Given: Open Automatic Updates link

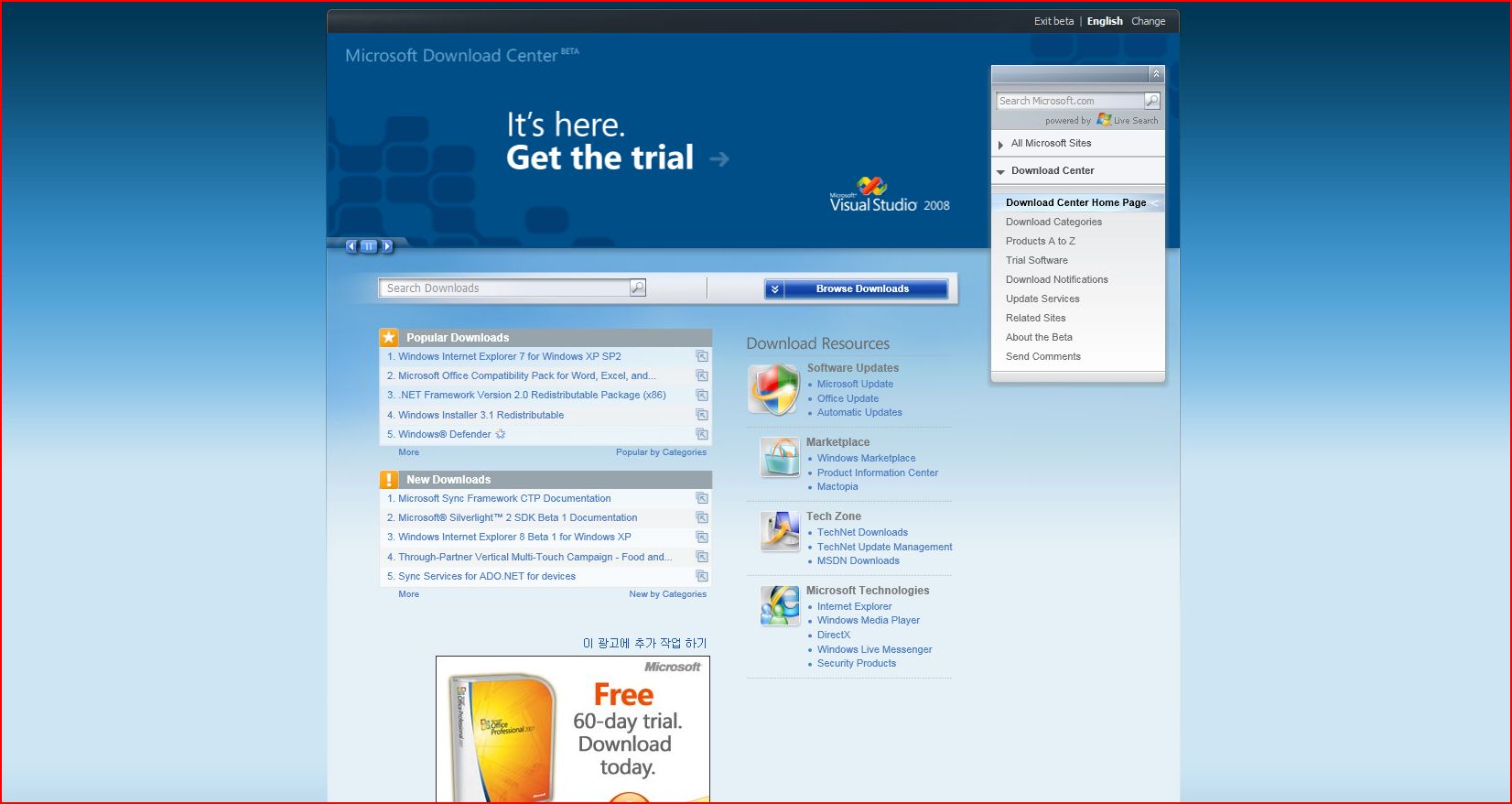Looking at the screenshot, I should [859, 412].
